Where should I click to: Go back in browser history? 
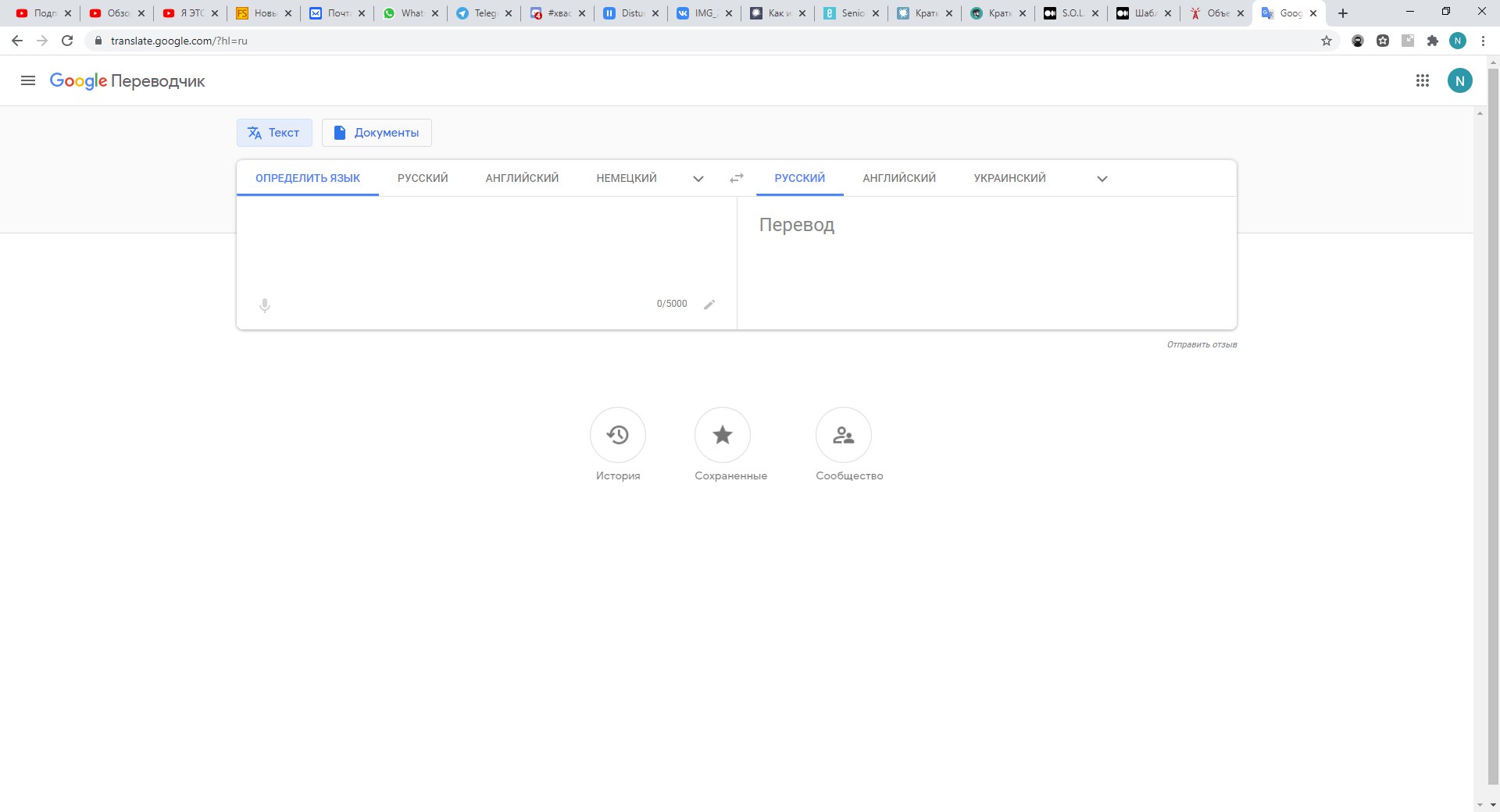coord(17,41)
